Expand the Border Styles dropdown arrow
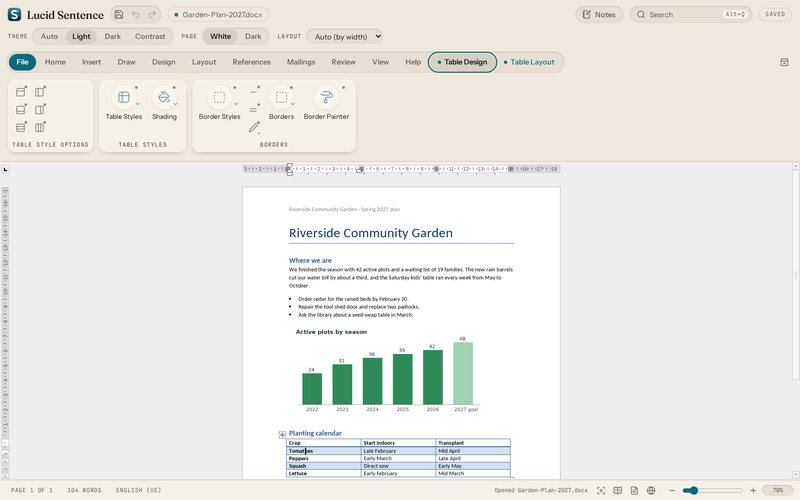The height and width of the screenshot is (500, 800). coord(236,104)
